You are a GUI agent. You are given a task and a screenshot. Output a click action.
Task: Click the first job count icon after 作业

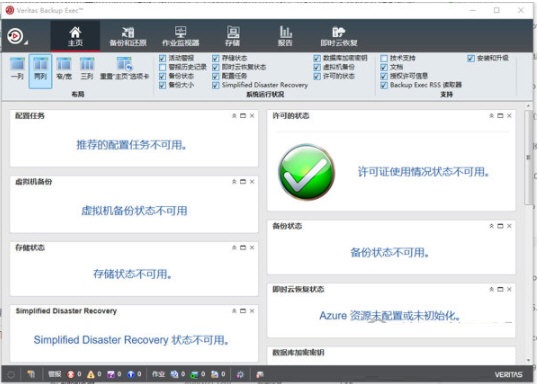pyautogui.click(x=175, y=374)
